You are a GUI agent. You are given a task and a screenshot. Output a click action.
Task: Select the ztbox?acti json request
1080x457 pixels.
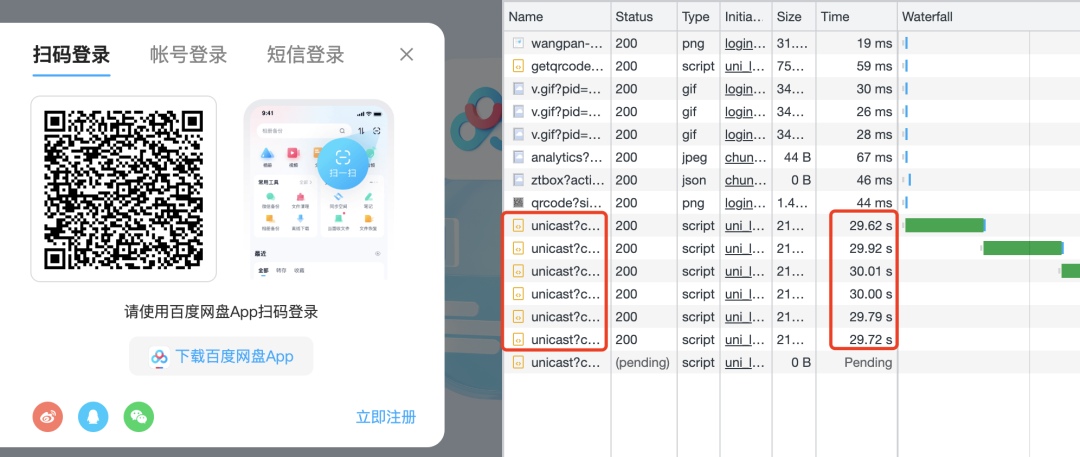(x=792, y=180)
